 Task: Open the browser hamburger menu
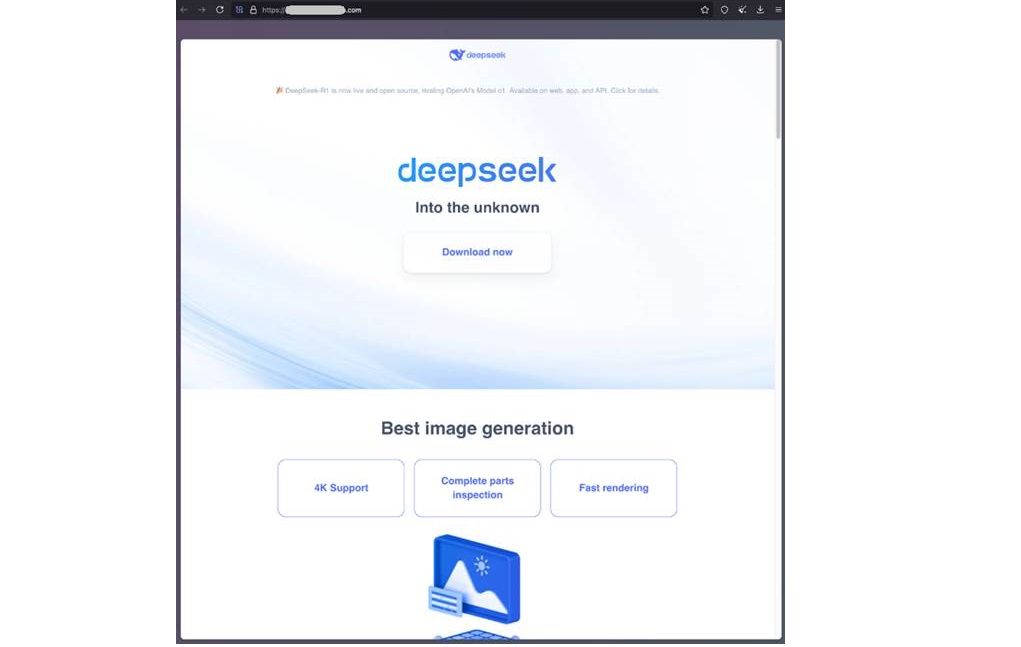(778, 10)
